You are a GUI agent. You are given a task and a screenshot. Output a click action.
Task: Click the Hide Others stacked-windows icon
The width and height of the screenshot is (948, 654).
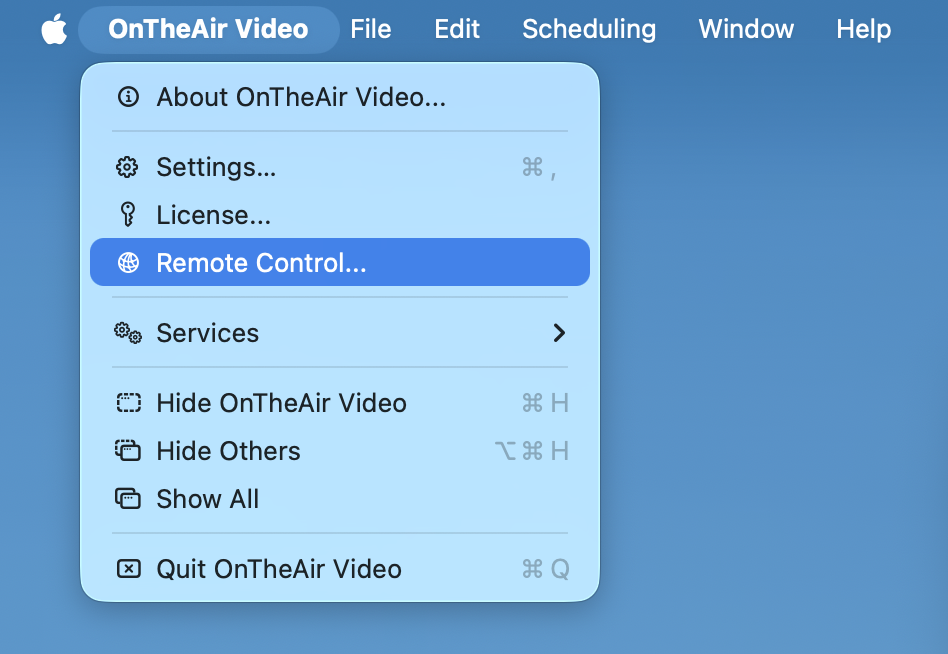tap(128, 451)
